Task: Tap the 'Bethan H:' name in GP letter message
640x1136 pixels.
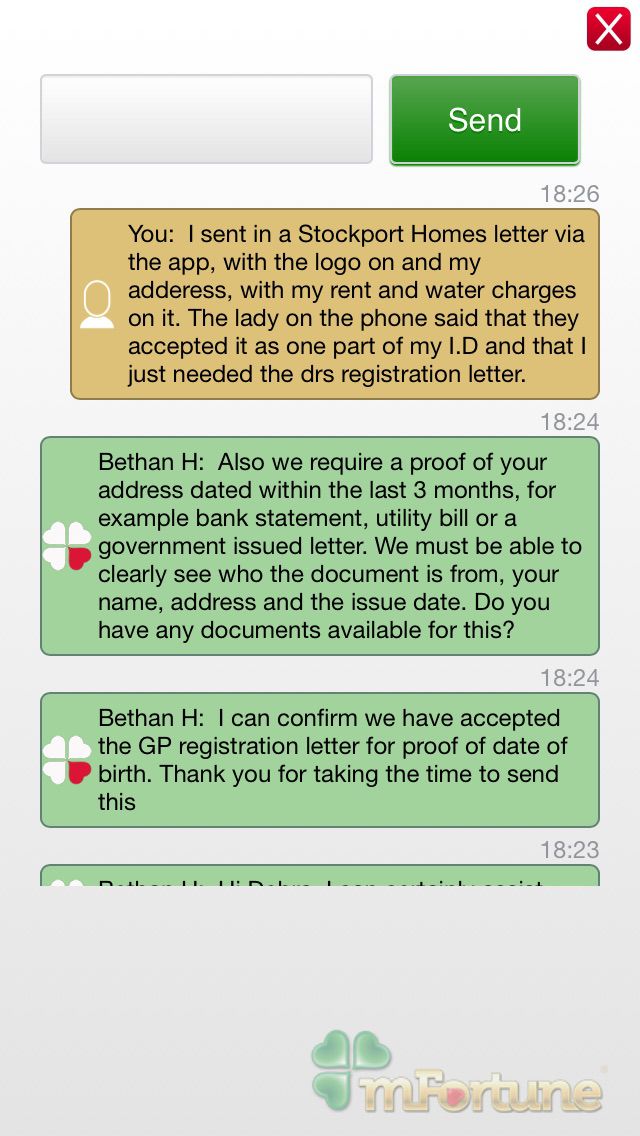Action: (x=151, y=718)
